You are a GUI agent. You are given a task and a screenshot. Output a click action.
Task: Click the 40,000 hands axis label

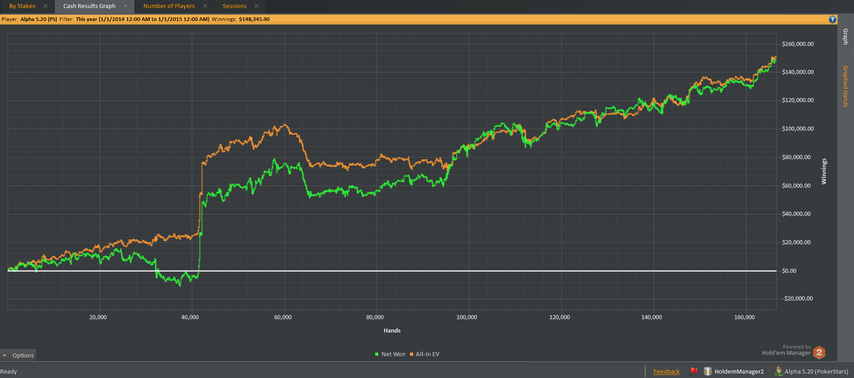[190, 317]
